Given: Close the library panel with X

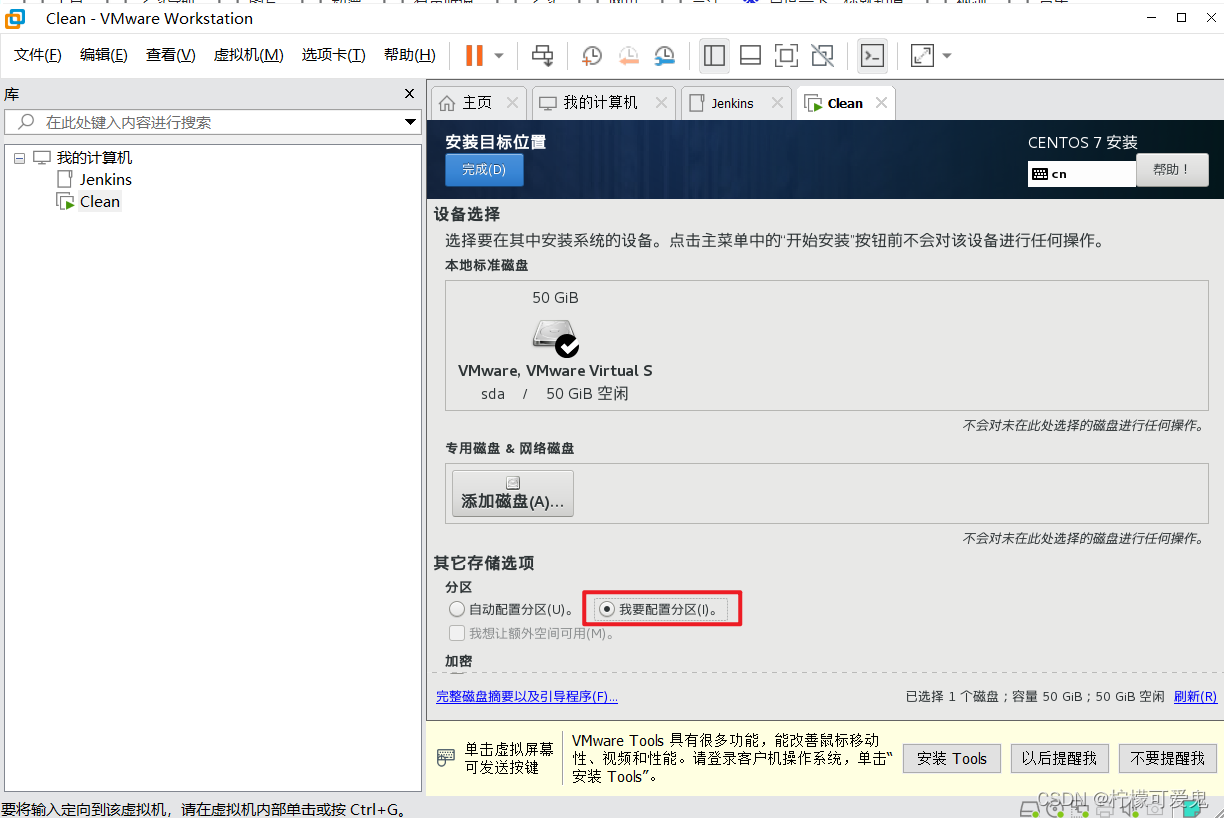Looking at the screenshot, I should [x=409, y=93].
